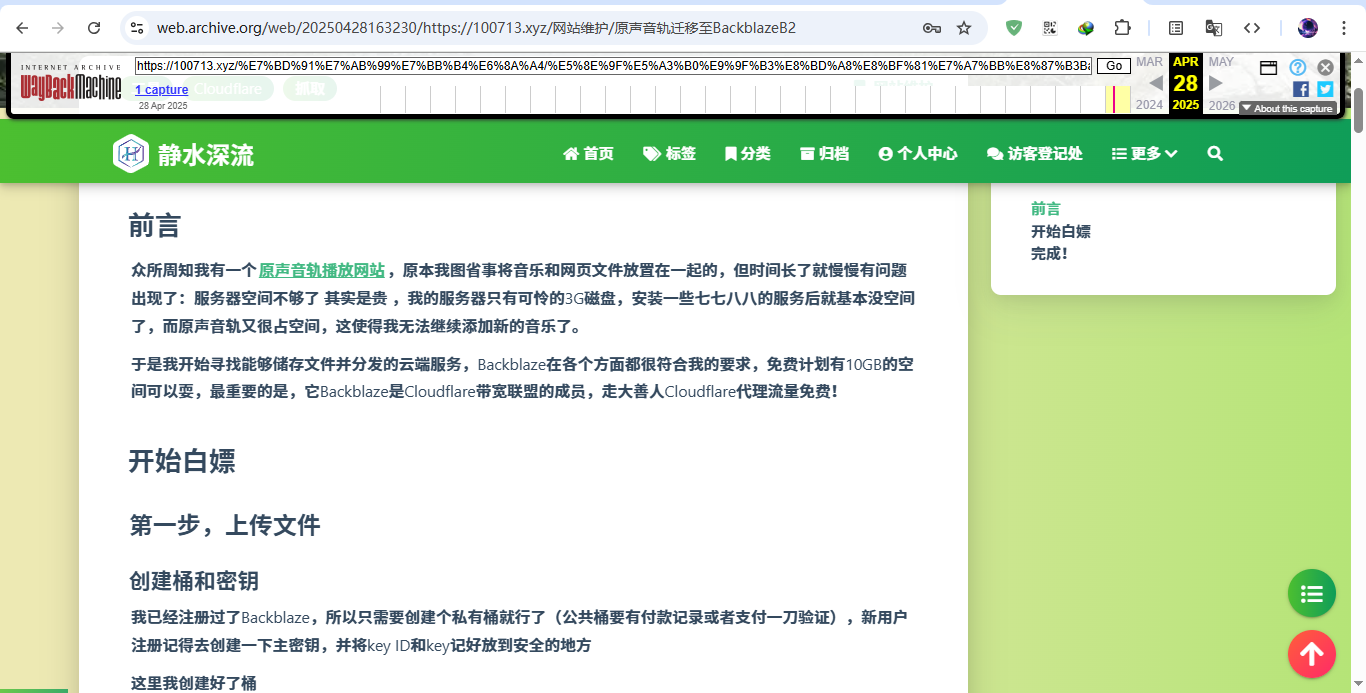Click the 创建桶和密钥 heading
This screenshot has height=693, width=1366.
[194, 581]
